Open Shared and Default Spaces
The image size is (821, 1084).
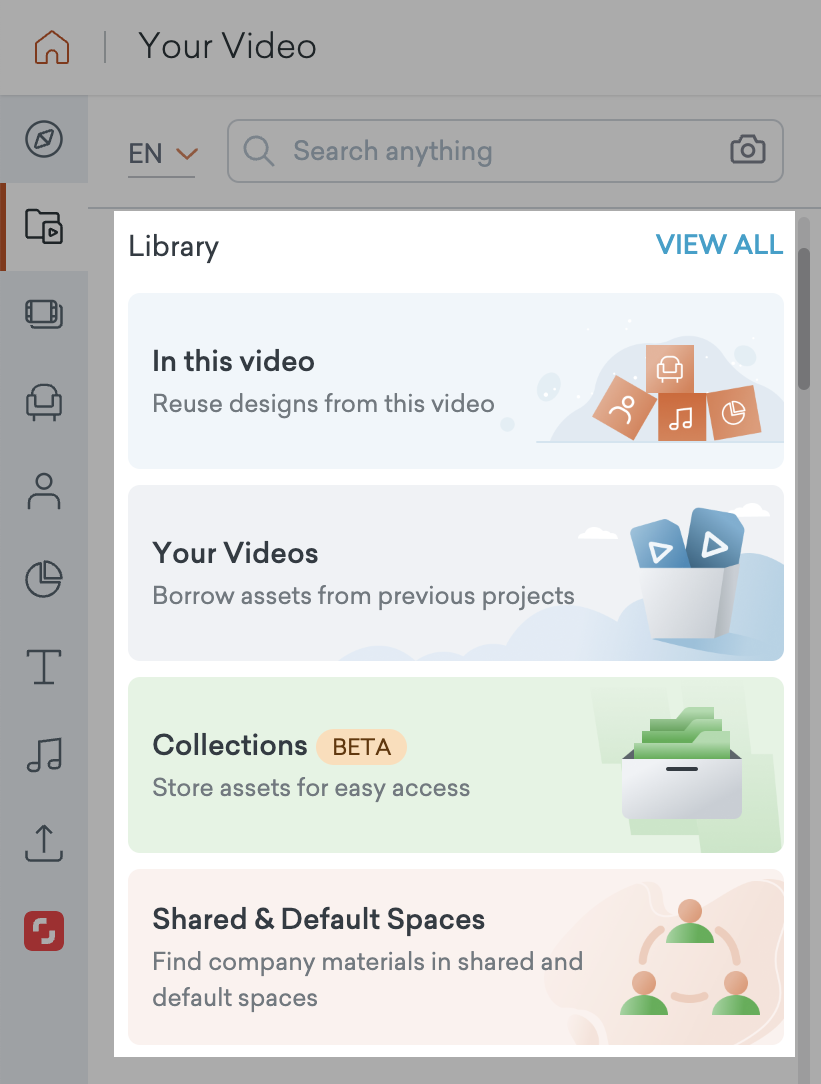[455, 956]
